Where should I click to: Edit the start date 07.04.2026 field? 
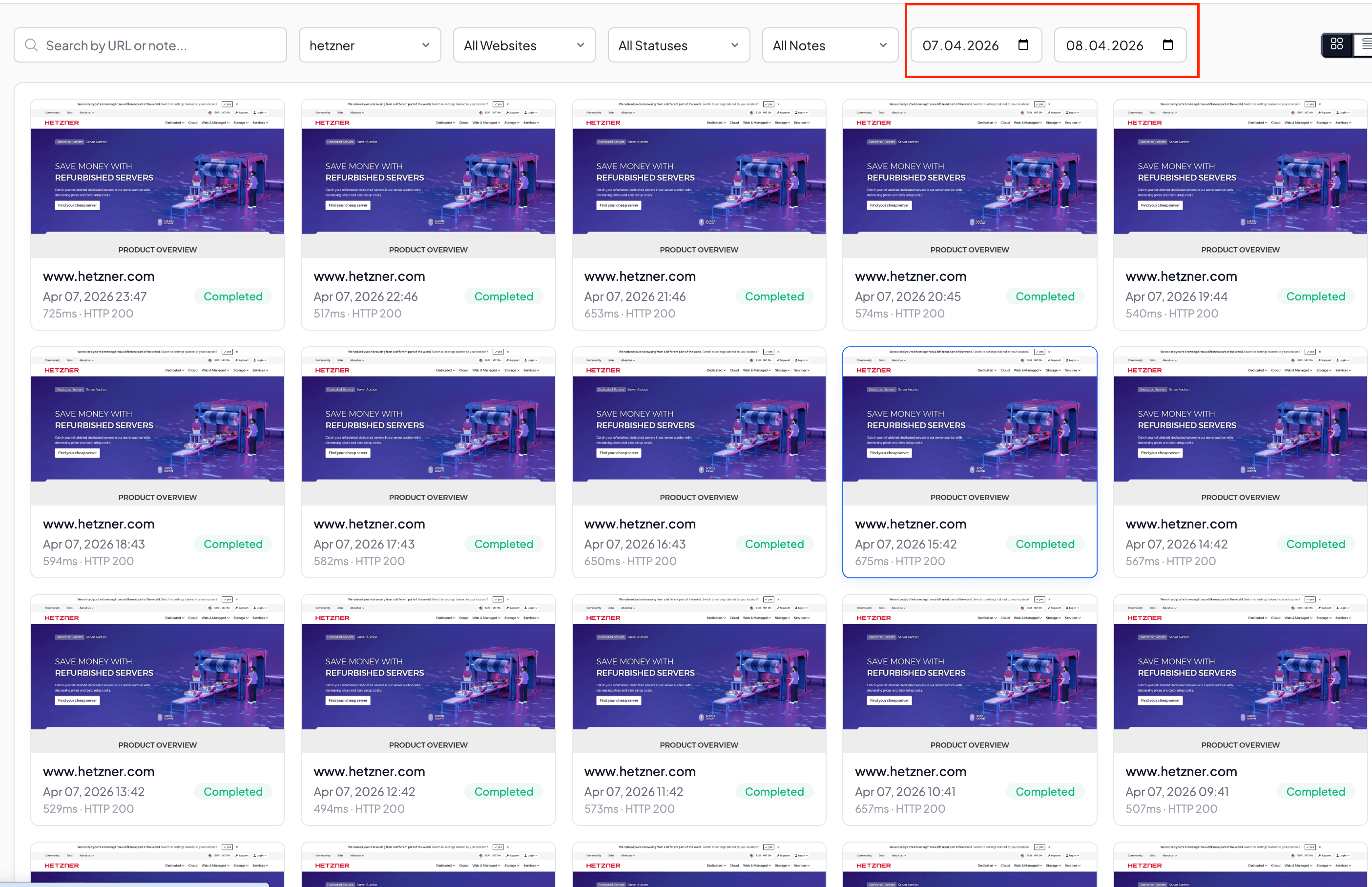coord(976,45)
